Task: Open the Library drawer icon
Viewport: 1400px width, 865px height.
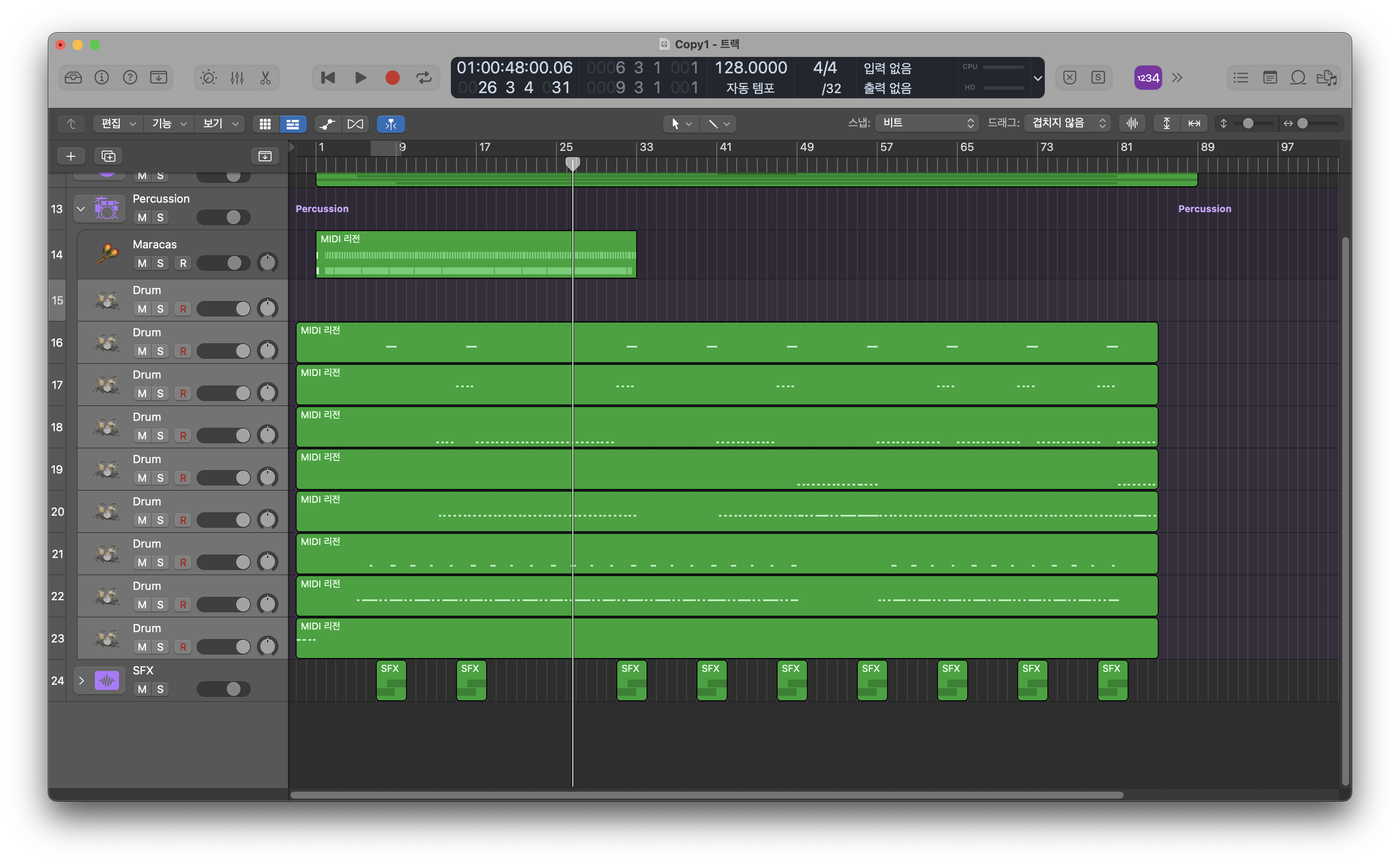Action: (x=73, y=78)
